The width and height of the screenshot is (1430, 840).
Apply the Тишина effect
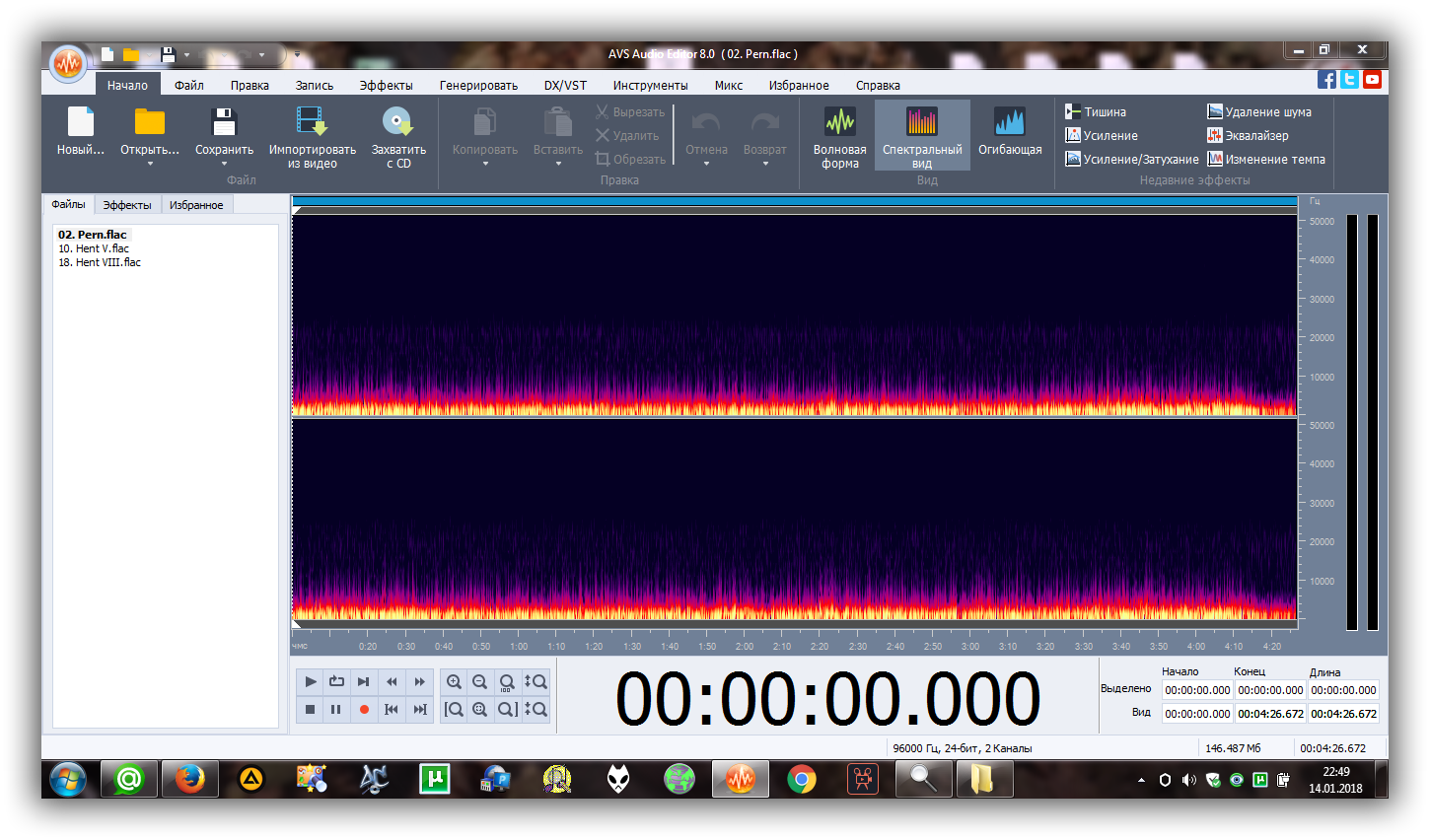[x=1096, y=111]
